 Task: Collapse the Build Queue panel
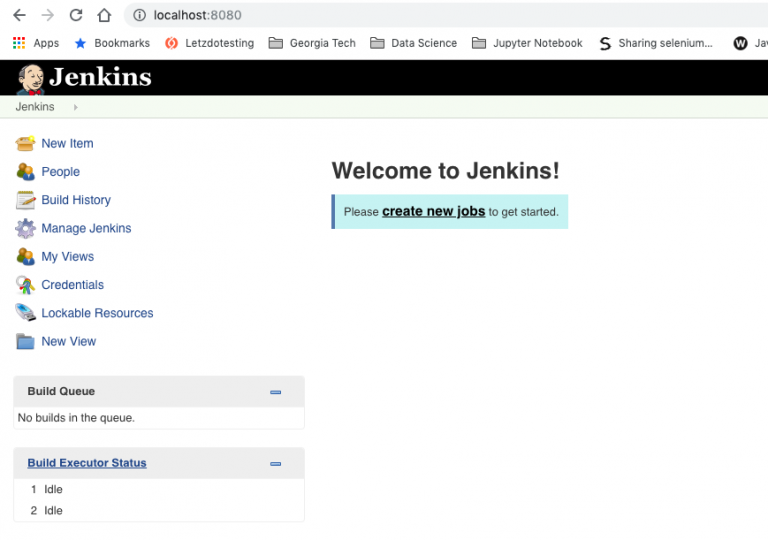click(x=275, y=392)
